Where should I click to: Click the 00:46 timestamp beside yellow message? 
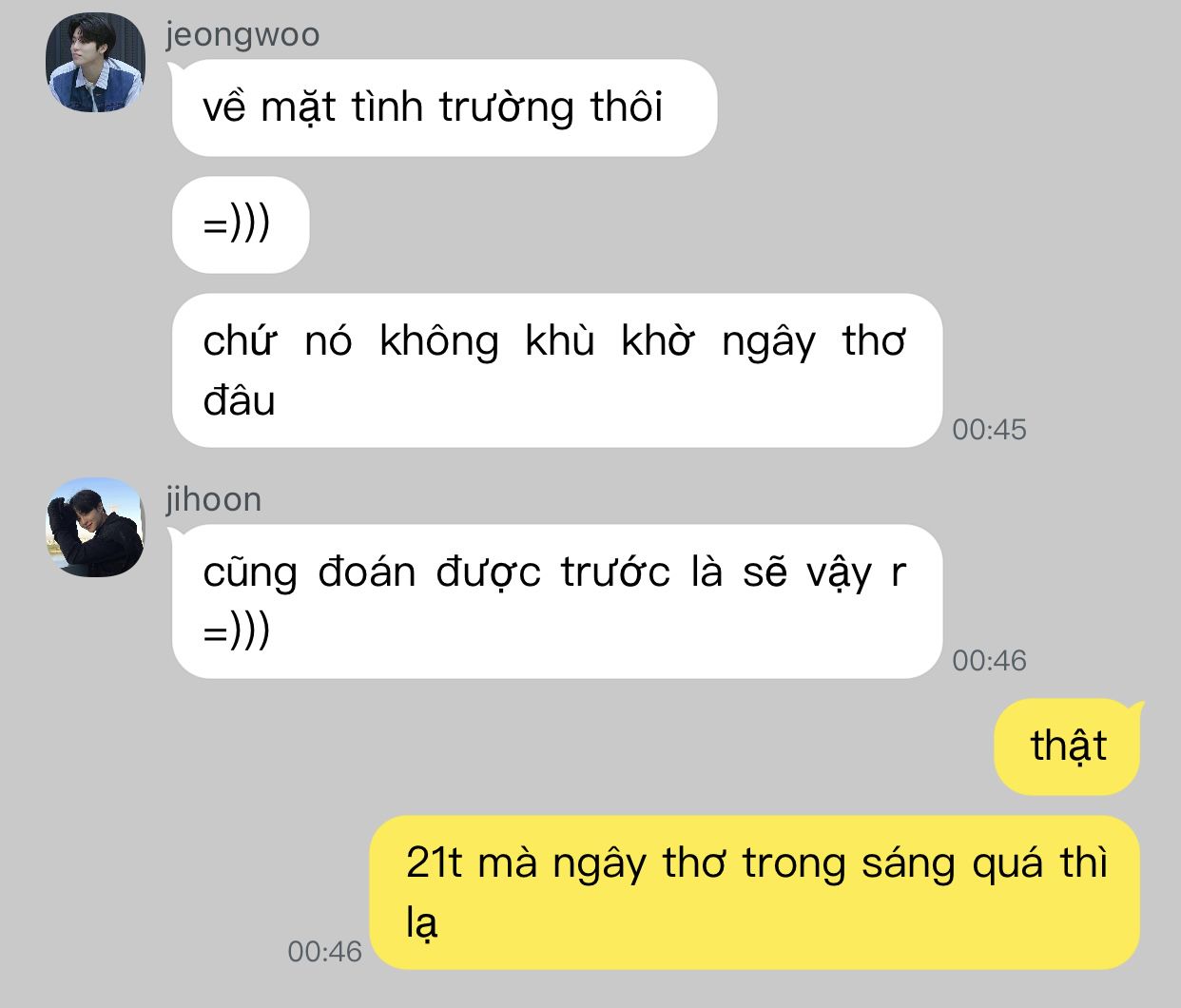click(324, 952)
